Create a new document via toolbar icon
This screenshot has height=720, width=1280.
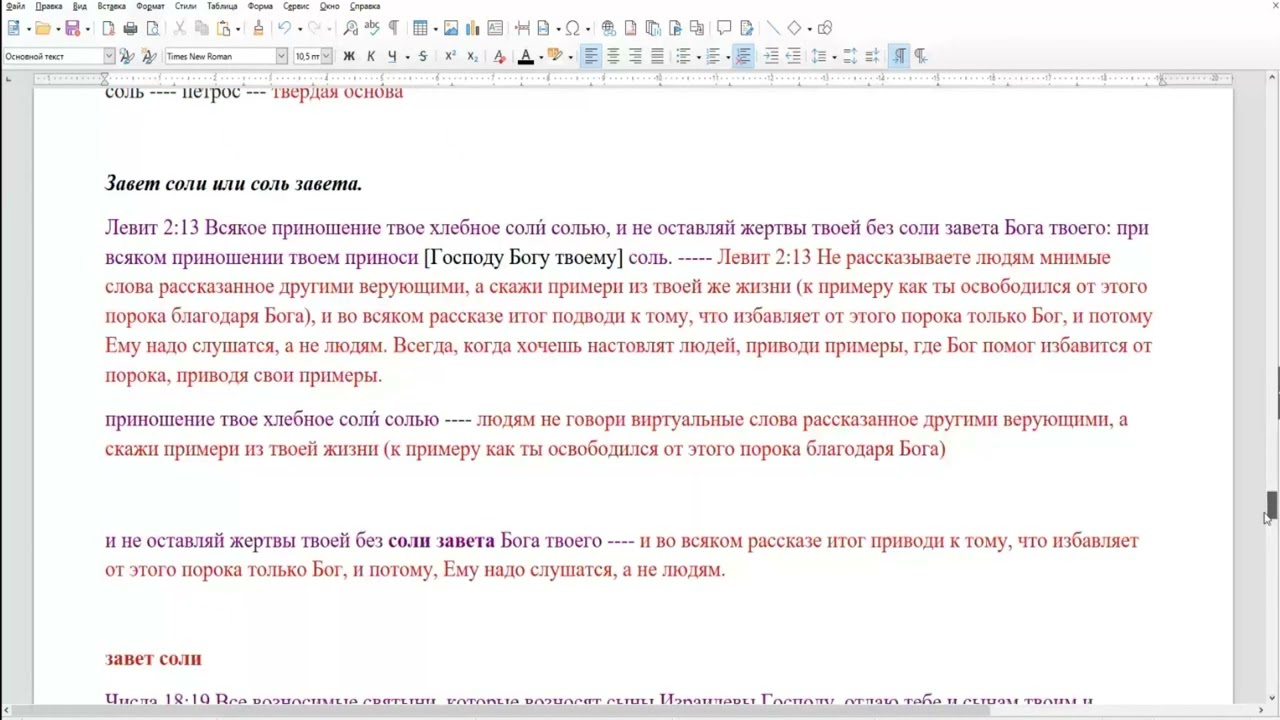pyautogui.click(x=14, y=28)
